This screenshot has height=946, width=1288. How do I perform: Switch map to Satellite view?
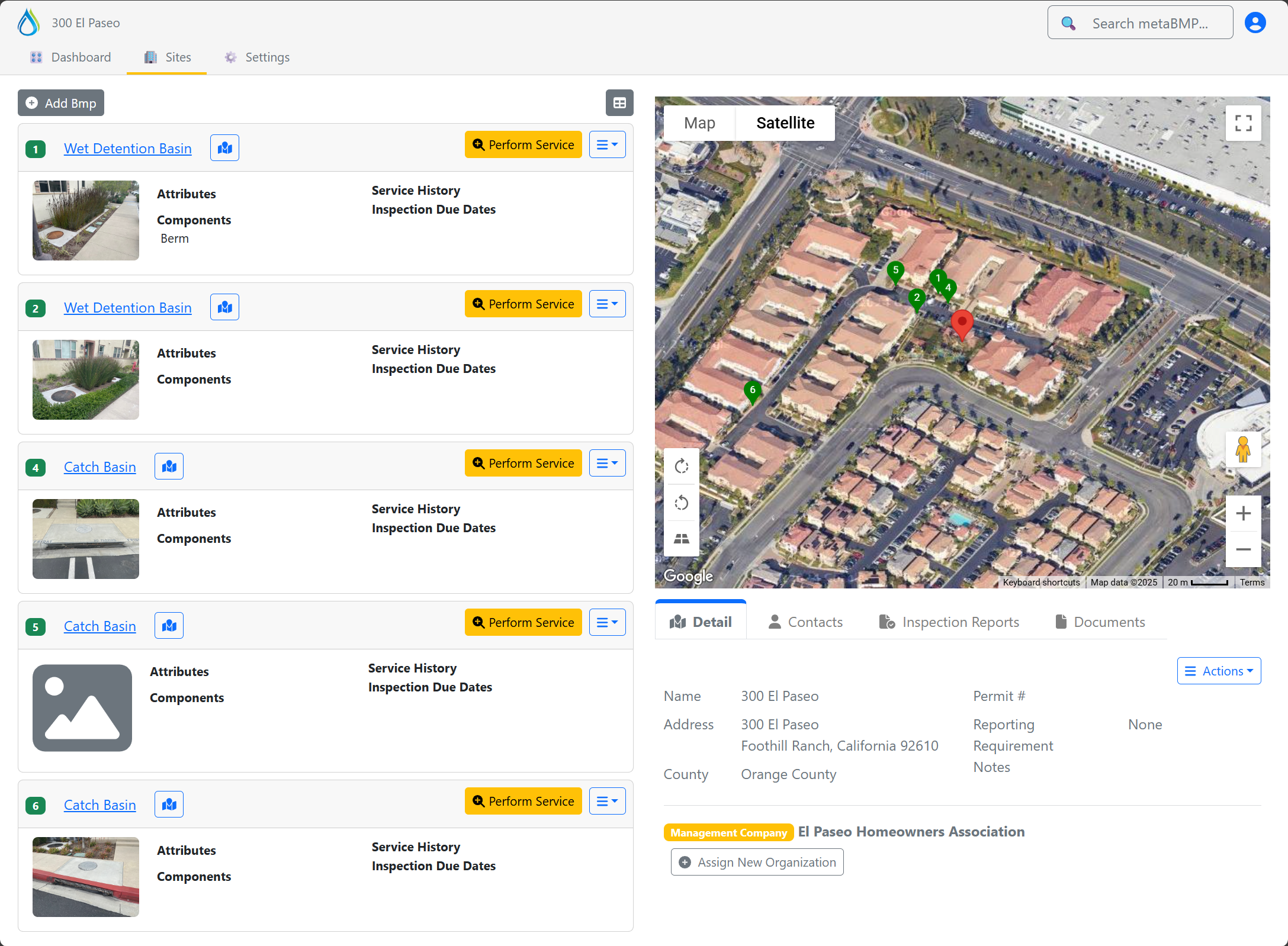(x=785, y=123)
